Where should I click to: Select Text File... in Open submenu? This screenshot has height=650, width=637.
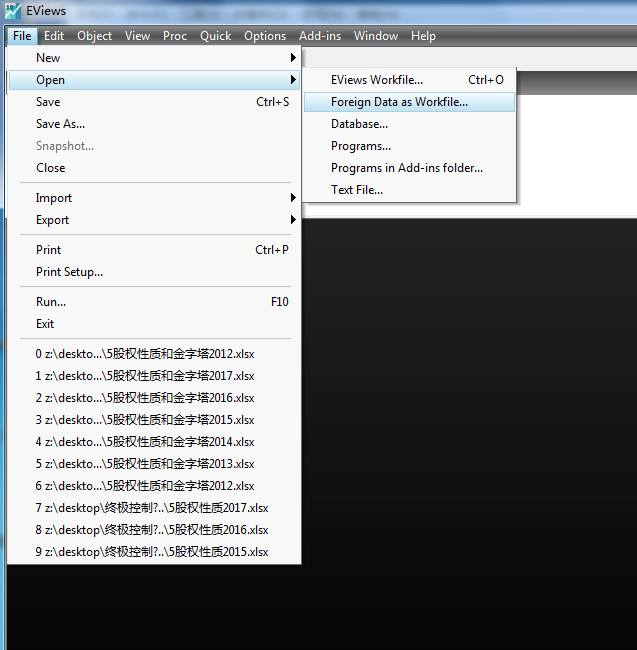pyautogui.click(x=409, y=190)
